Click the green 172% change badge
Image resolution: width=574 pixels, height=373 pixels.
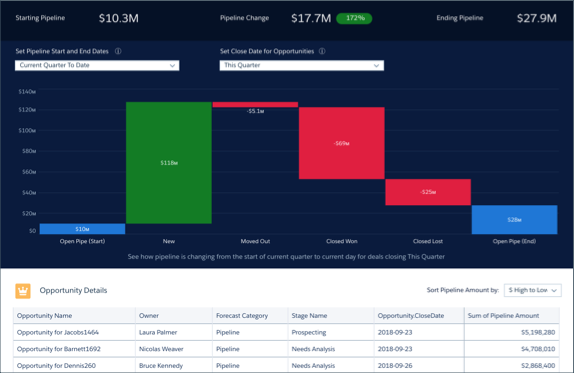[354, 18]
